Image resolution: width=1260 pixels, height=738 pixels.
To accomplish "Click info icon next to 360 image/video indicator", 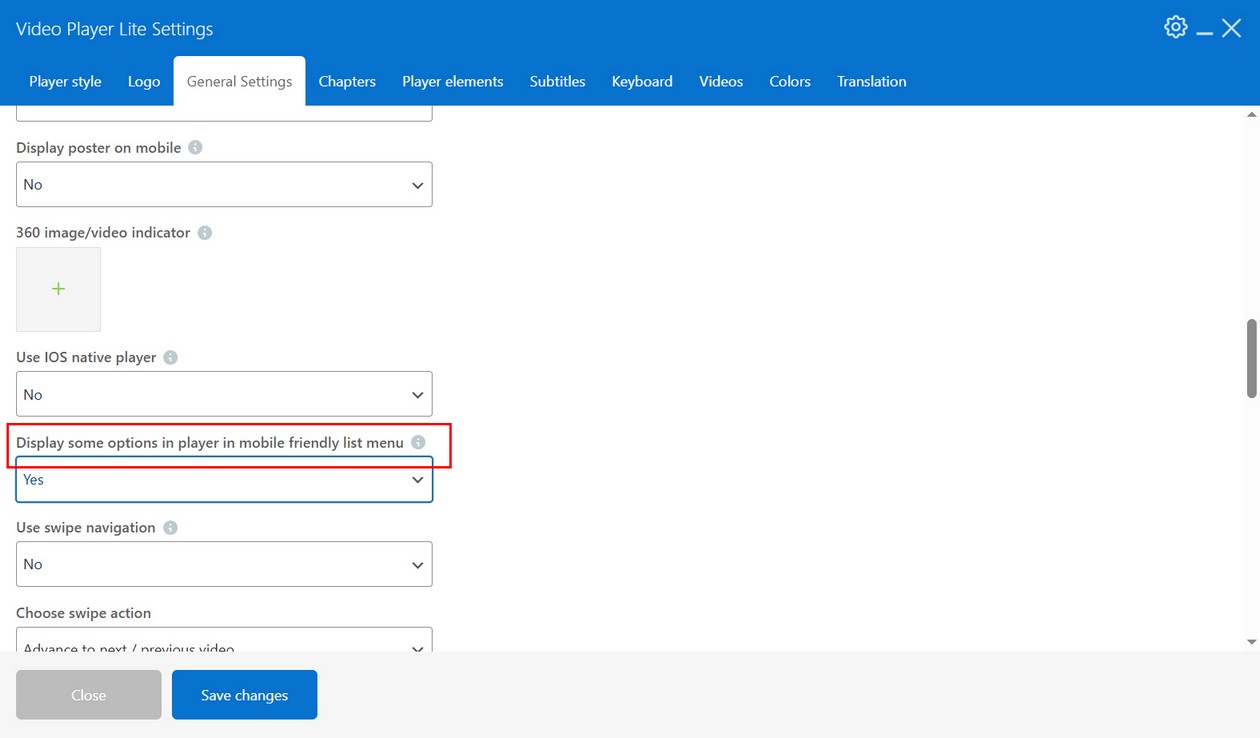I will pos(204,232).
